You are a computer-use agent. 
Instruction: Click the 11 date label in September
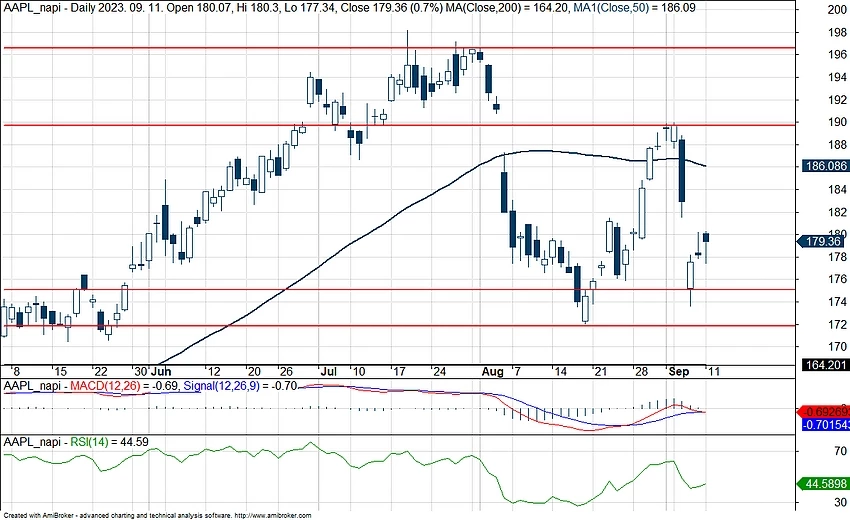(714, 371)
